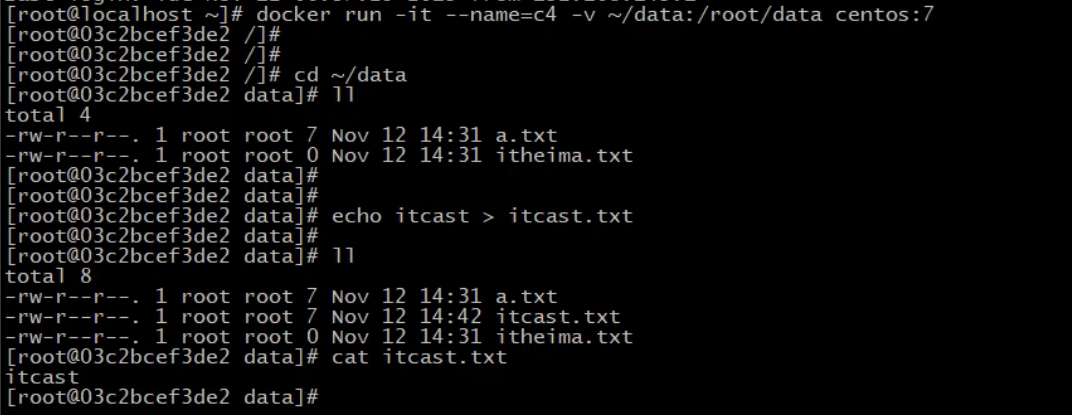Click the cd ~/data command
The image size is (1072, 415).
[x=350, y=75]
